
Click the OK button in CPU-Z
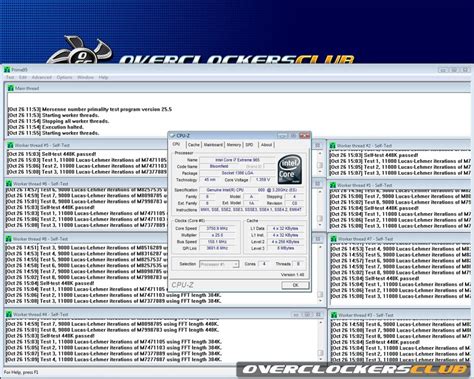point(295,285)
